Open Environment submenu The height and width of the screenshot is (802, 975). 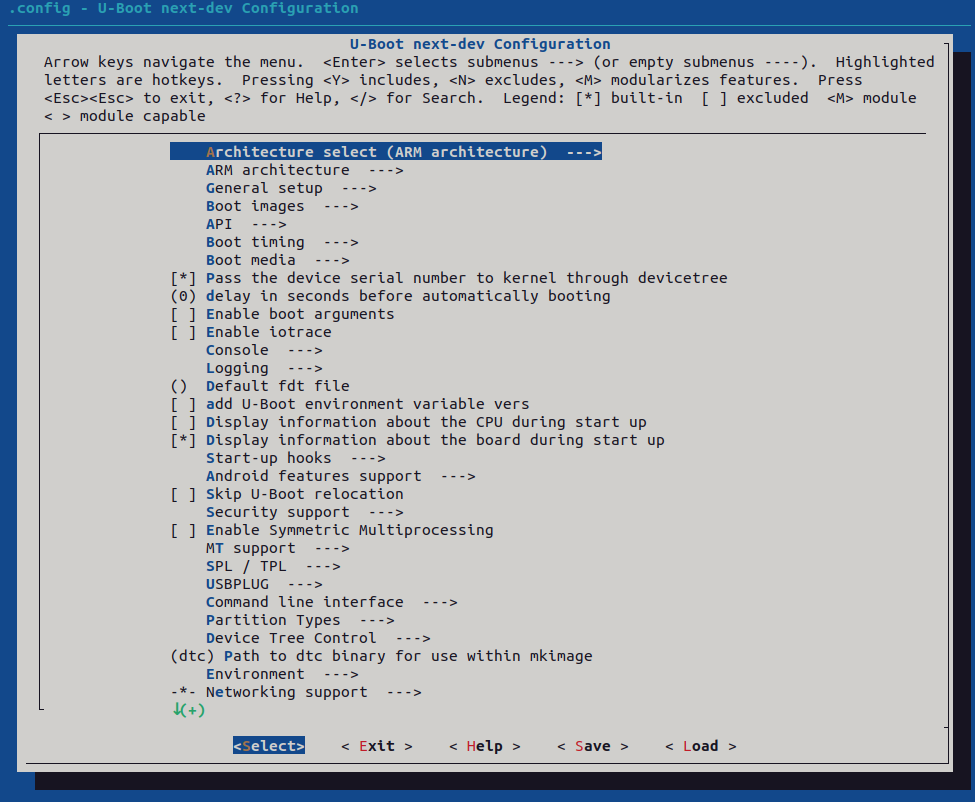[282, 675]
